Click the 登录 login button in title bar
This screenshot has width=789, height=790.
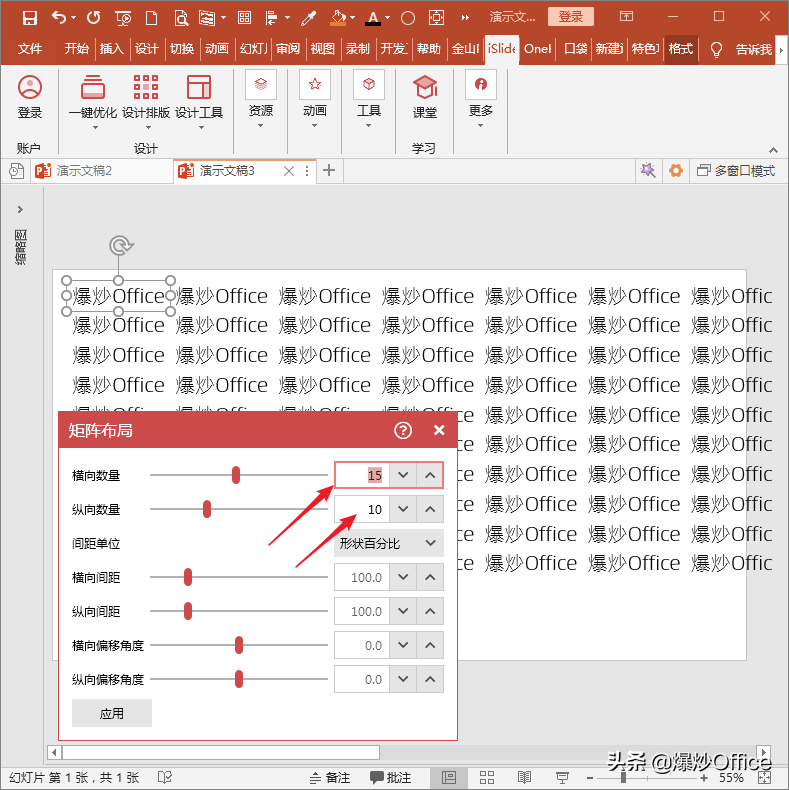tap(570, 17)
